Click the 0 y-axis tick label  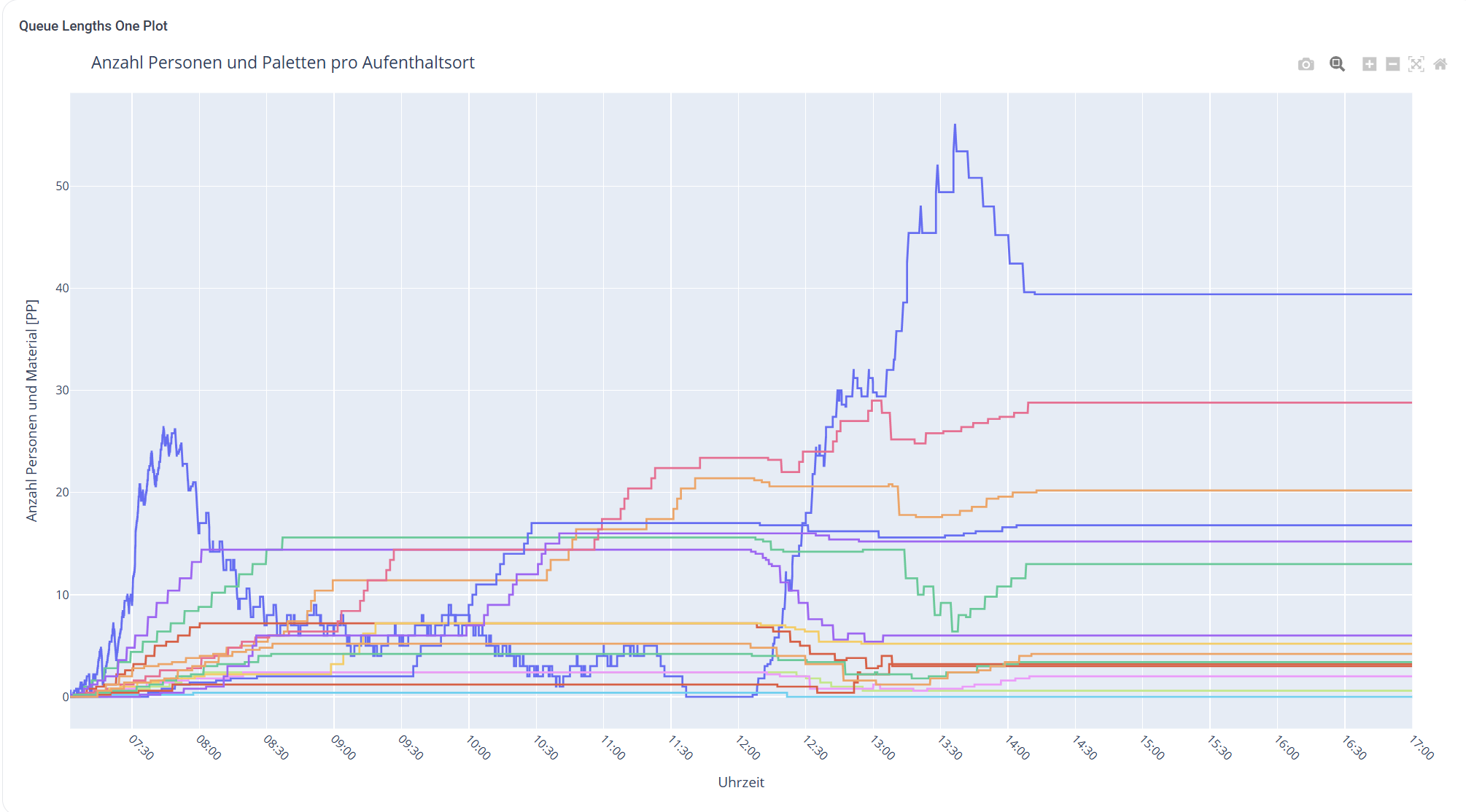point(66,698)
